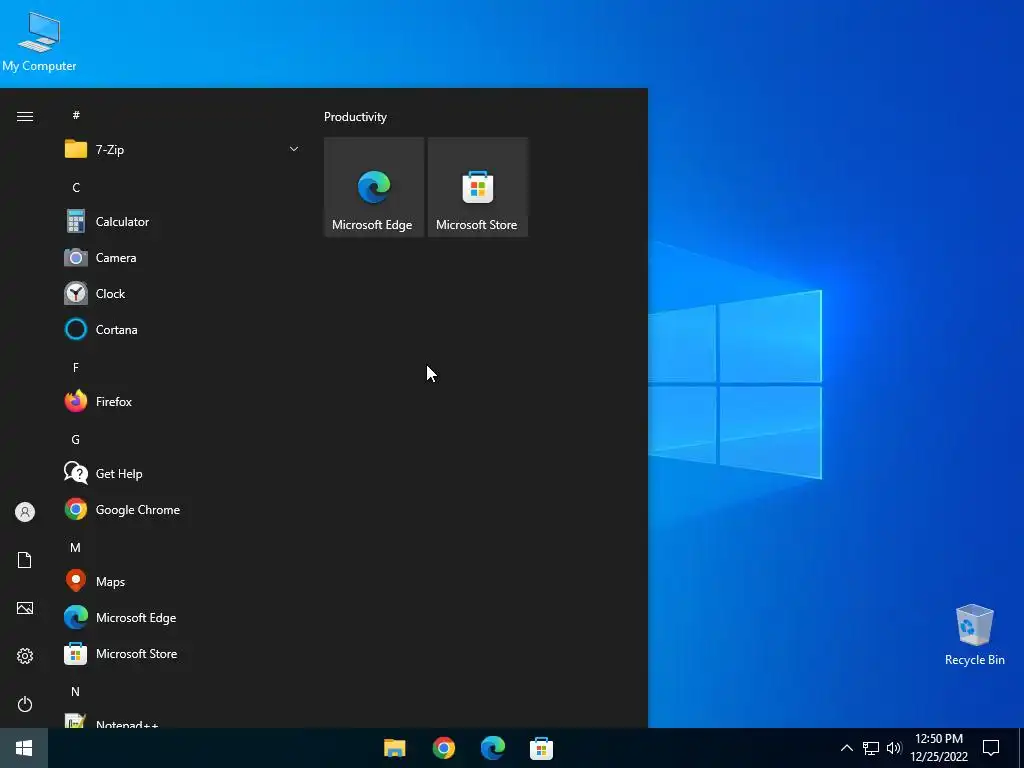Image resolution: width=1024 pixels, height=768 pixels.
Task: Click the Windows Start button
Action: point(24,748)
